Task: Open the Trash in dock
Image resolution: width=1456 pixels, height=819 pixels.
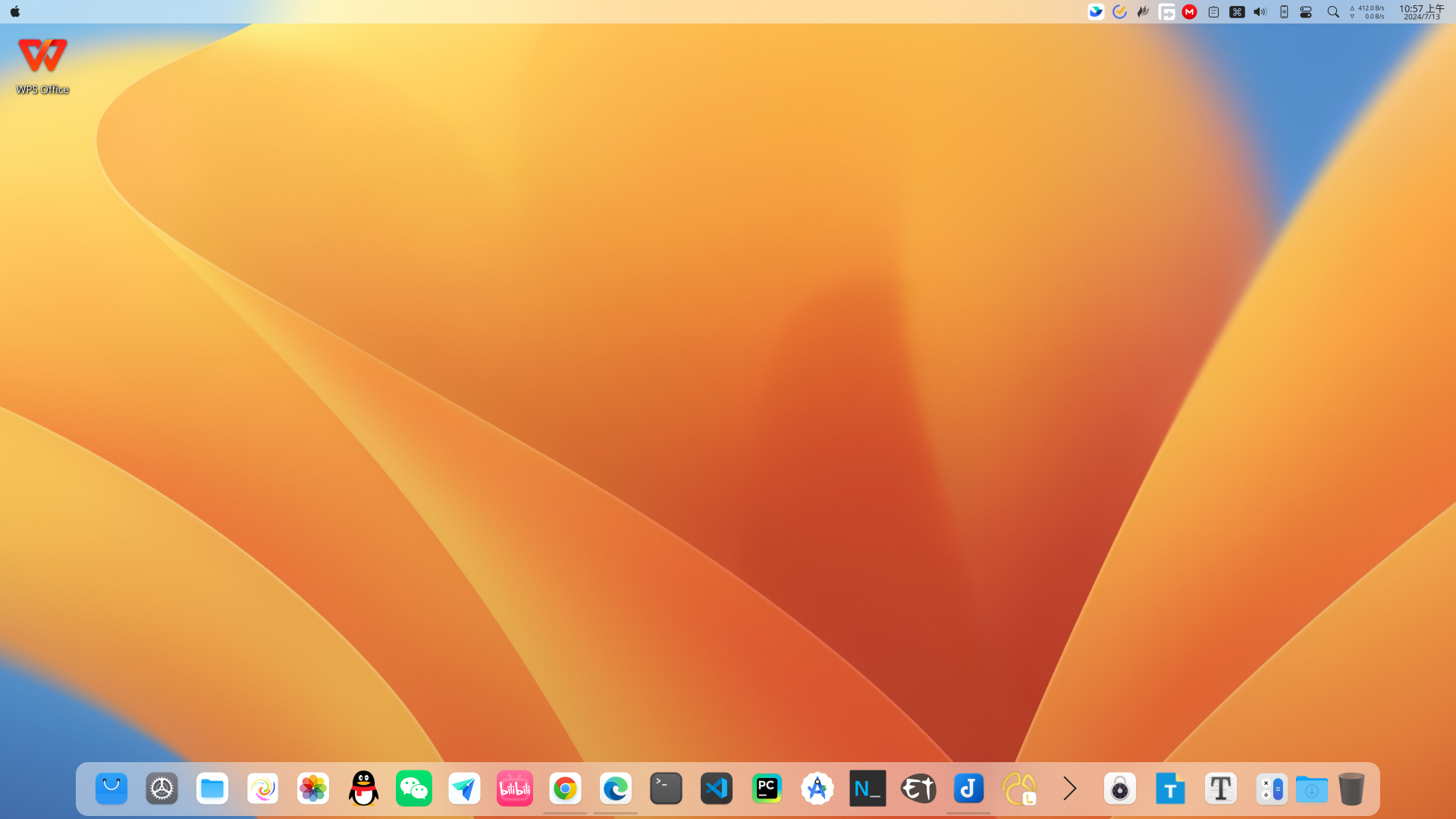Action: (1351, 789)
